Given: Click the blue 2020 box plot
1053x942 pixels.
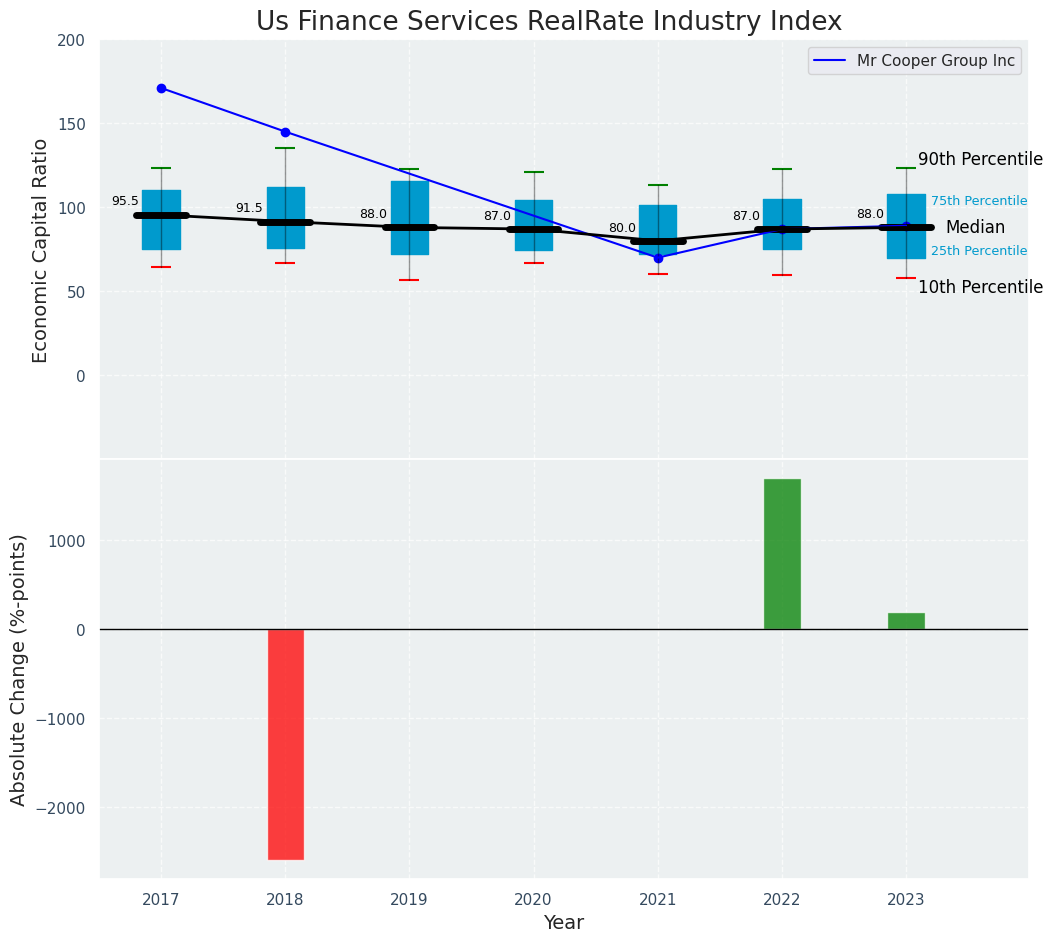Looking at the screenshot, I should pos(534,226).
